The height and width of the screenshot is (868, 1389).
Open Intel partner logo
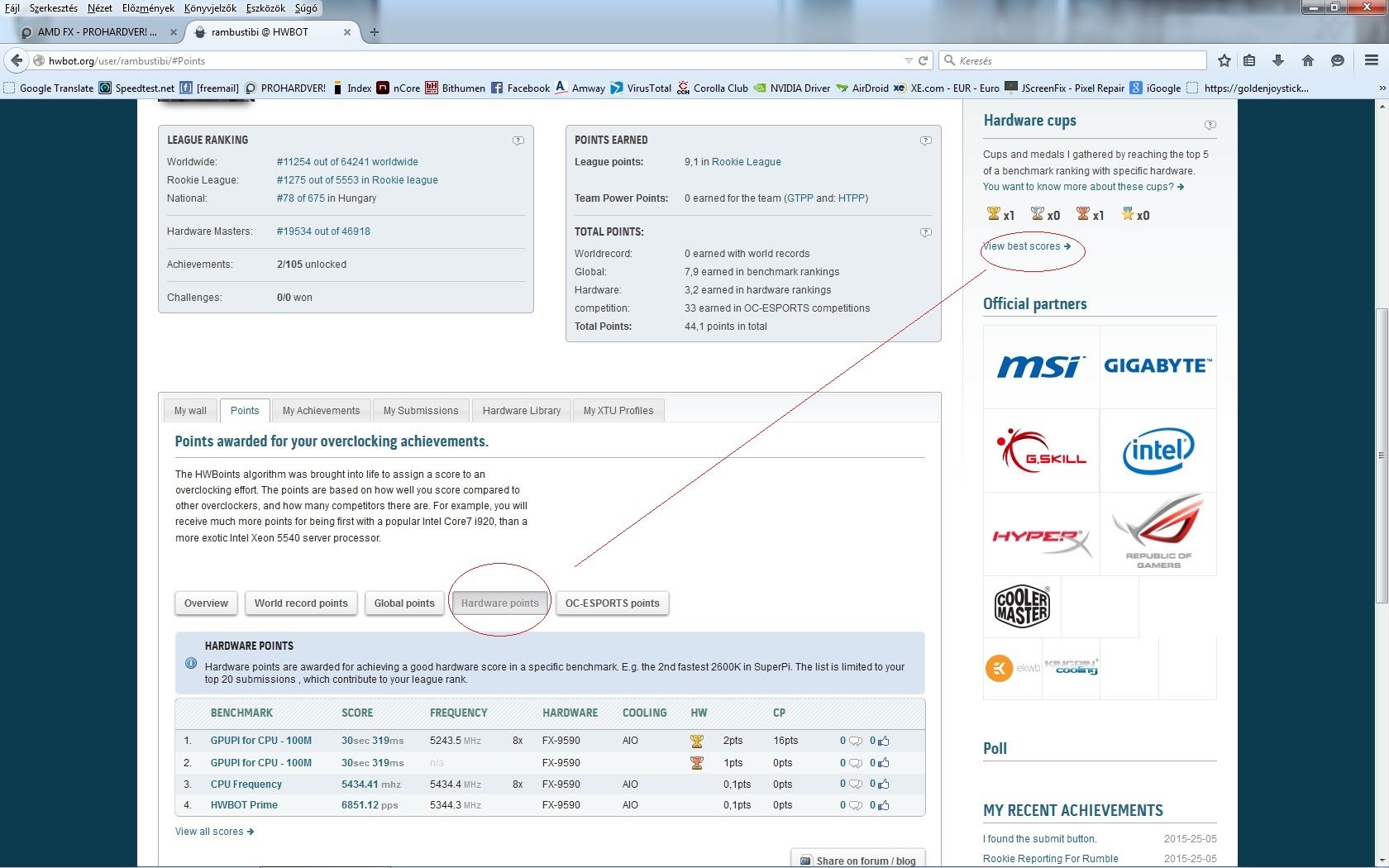(1158, 451)
